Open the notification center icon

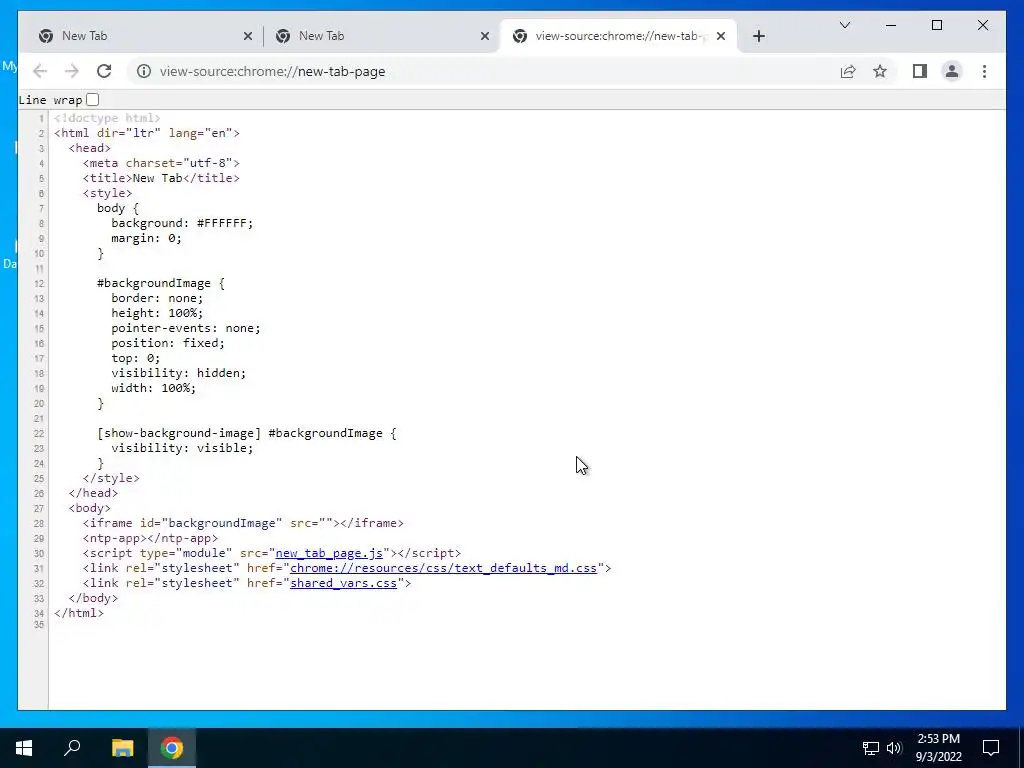(991, 748)
